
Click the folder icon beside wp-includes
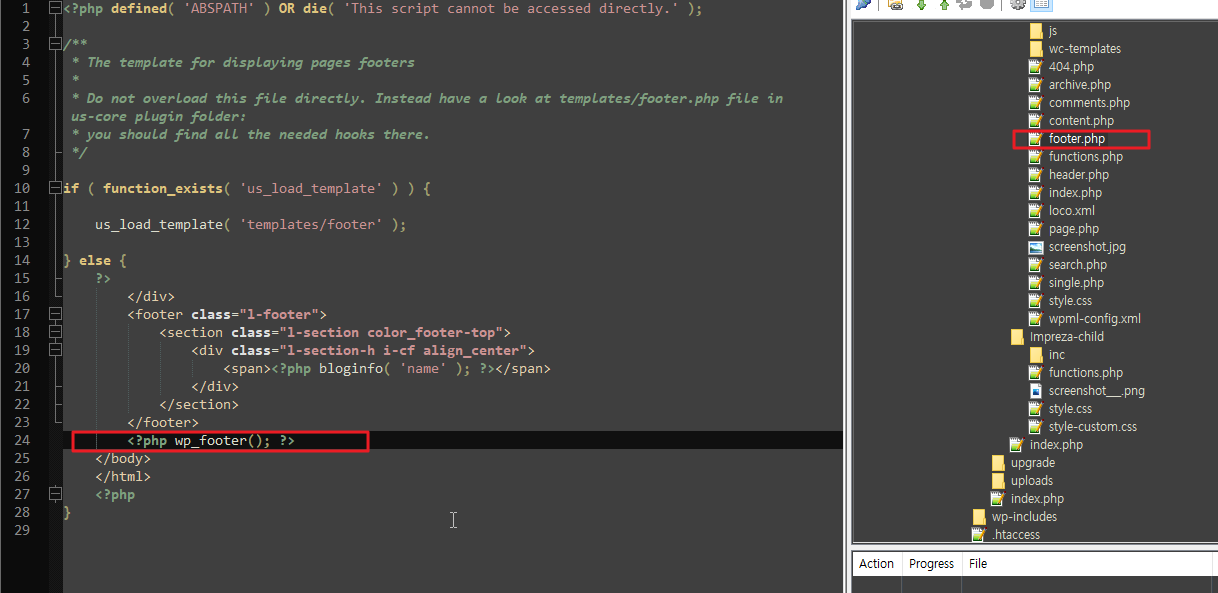(979, 516)
